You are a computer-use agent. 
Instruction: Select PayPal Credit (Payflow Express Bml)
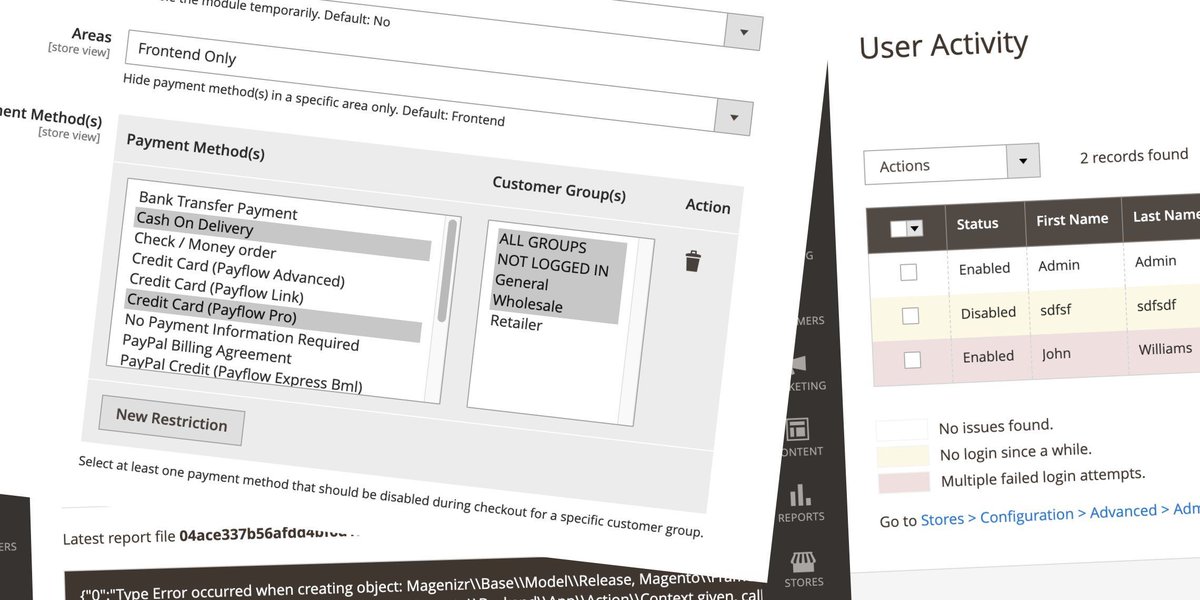point(240,376)
